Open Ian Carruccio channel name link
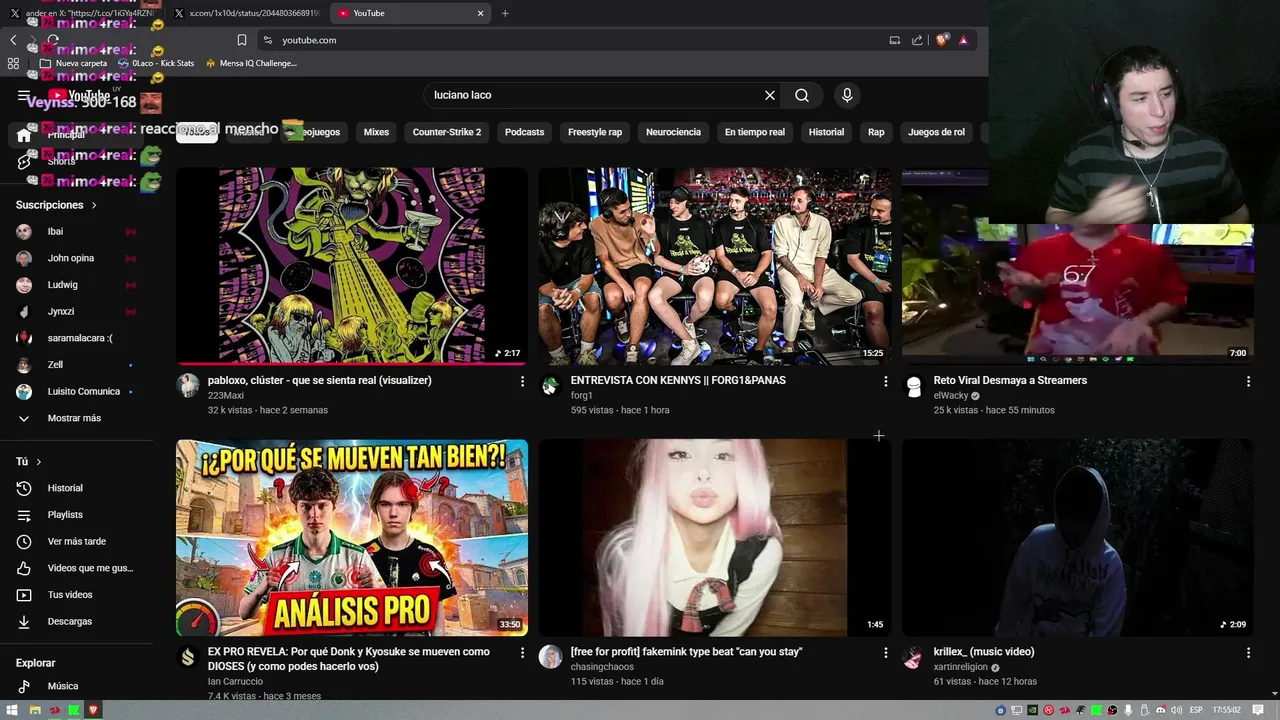This screenshot has height=720, width=1280. (x=235, y=681)
